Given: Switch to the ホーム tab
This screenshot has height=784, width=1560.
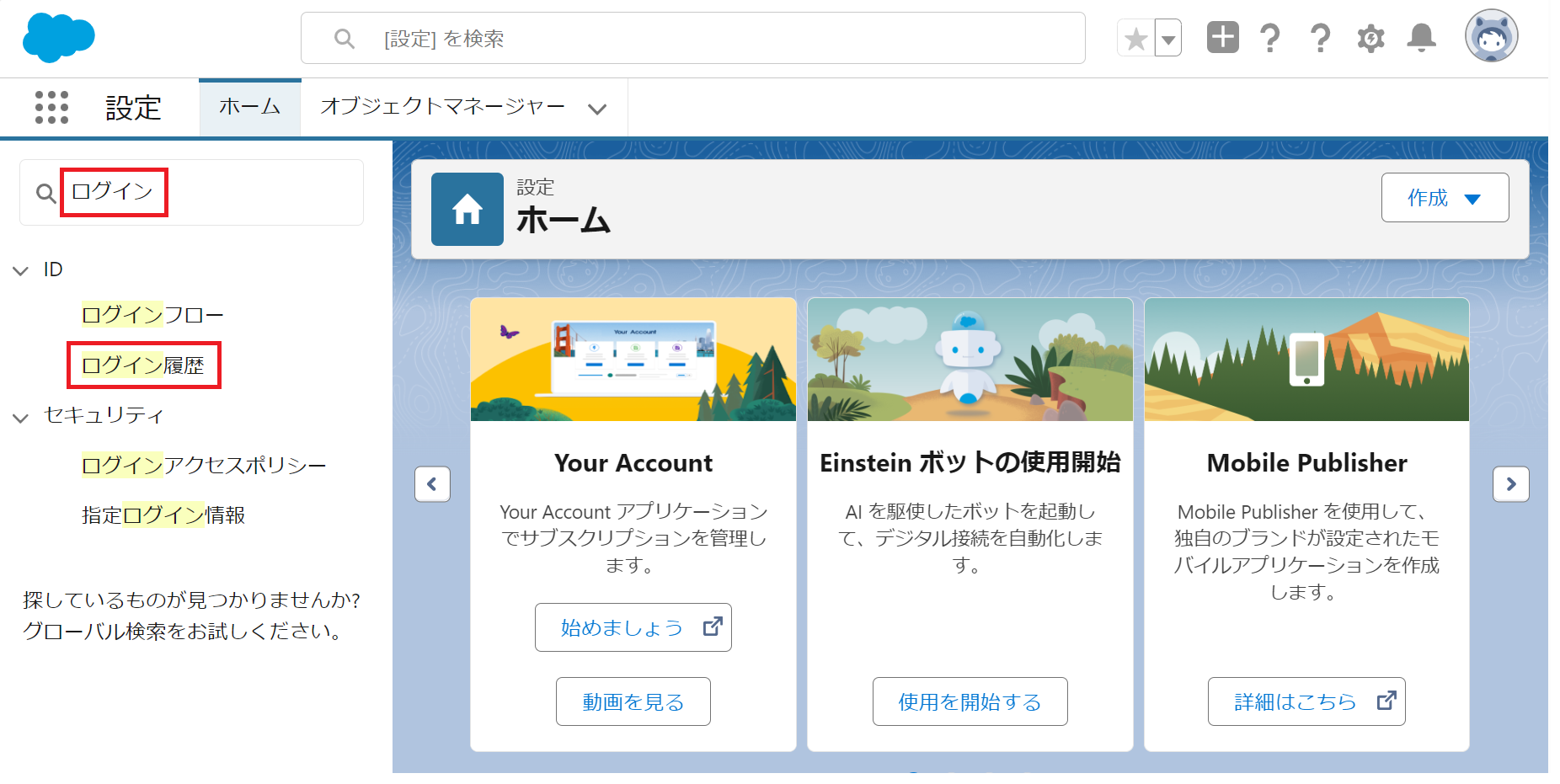Looking at the screenshot, I should [249, 107].
